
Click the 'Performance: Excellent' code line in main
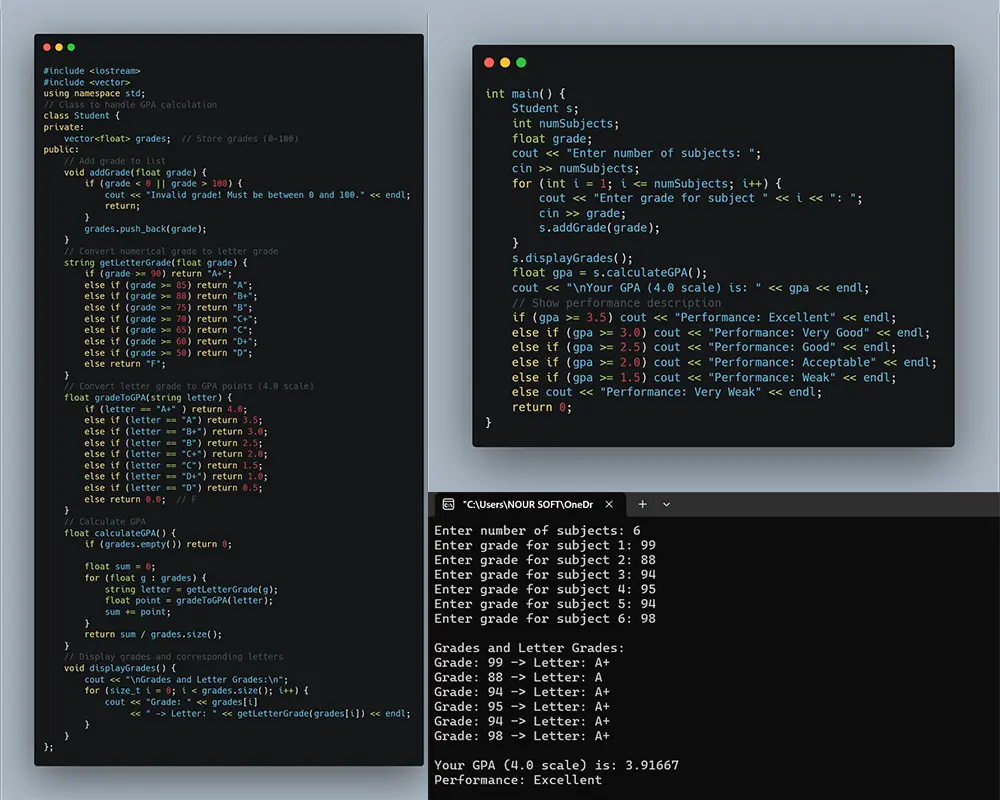704,318
